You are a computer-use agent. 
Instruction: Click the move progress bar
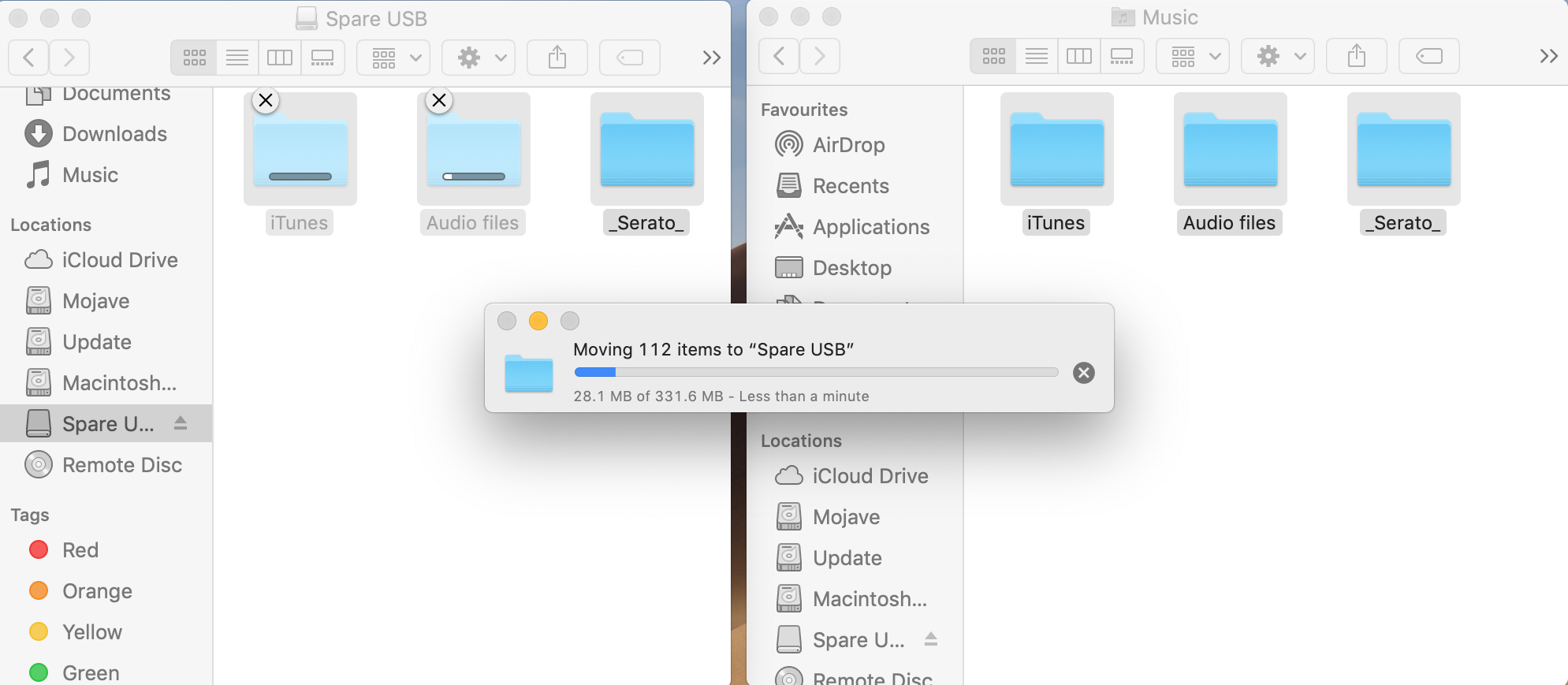[x=816, y=372]
